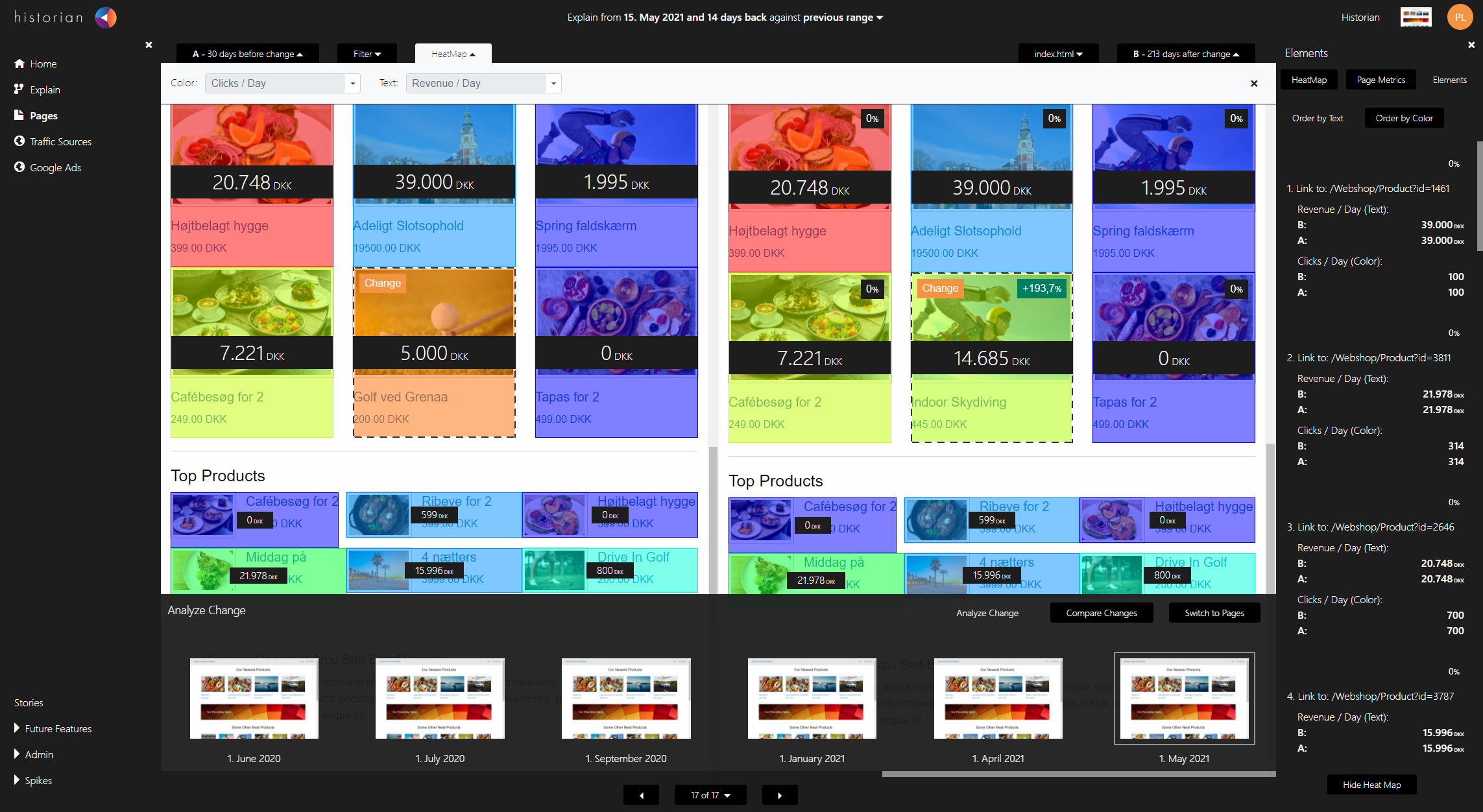The height and width of the screenshot is (812, 1483).
Task: Open A - 30 days before change dropdown
Action: (x=248, y=54)
